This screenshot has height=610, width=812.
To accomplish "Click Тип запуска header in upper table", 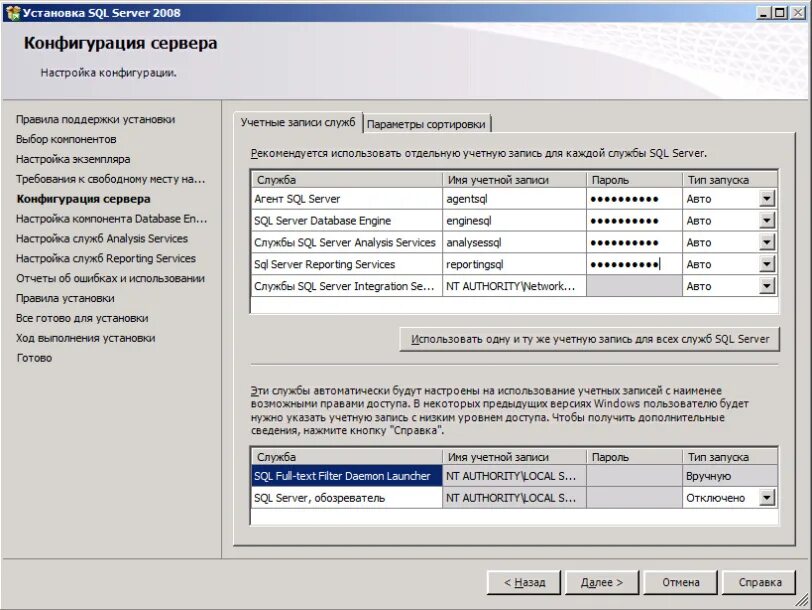I will coord(730,180).
